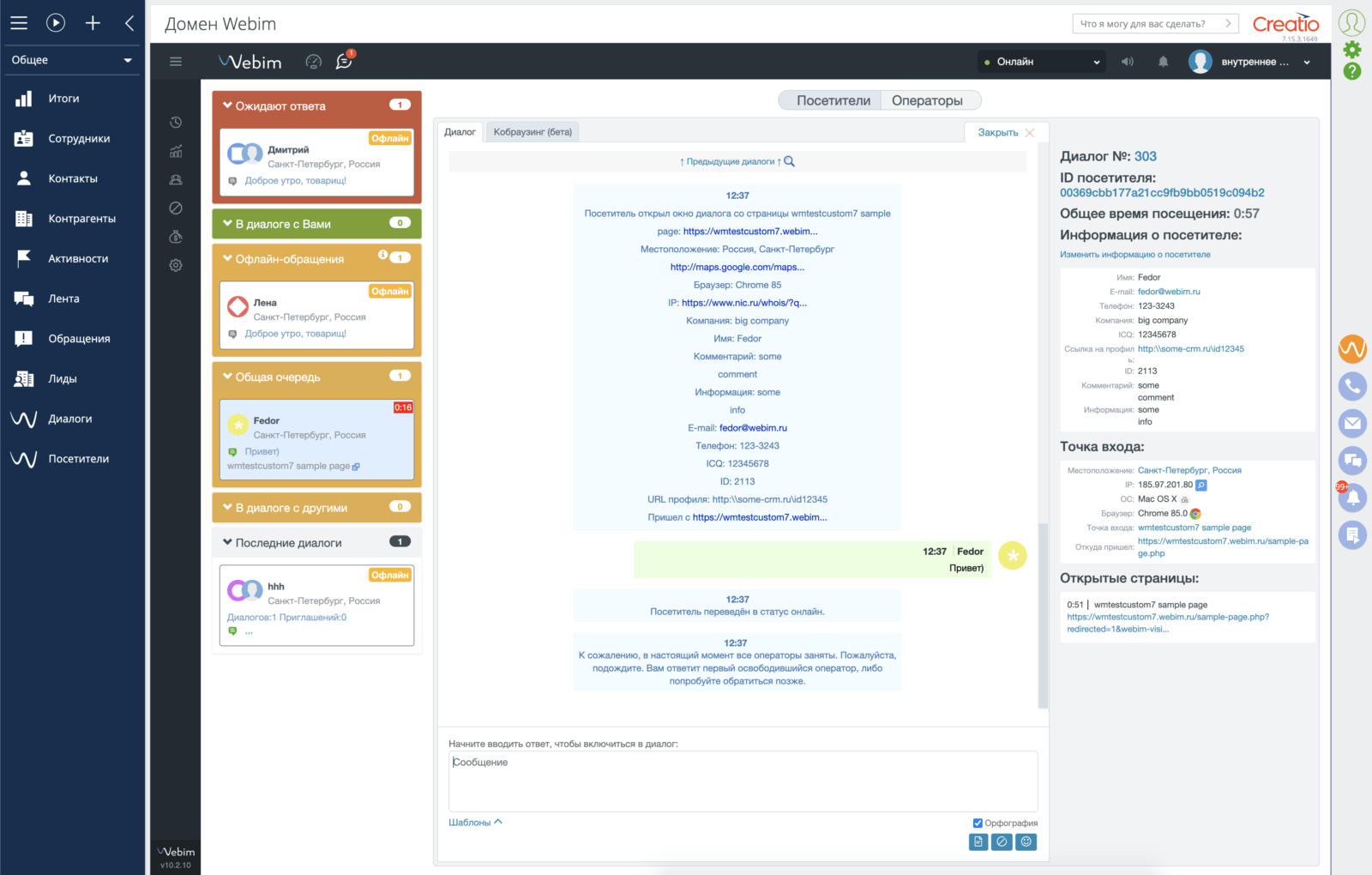The width and height of the screenshot is (1372, 875).
Task: Select the operators icon in the Webim sidebar
Action: click(x=176, y=179)
